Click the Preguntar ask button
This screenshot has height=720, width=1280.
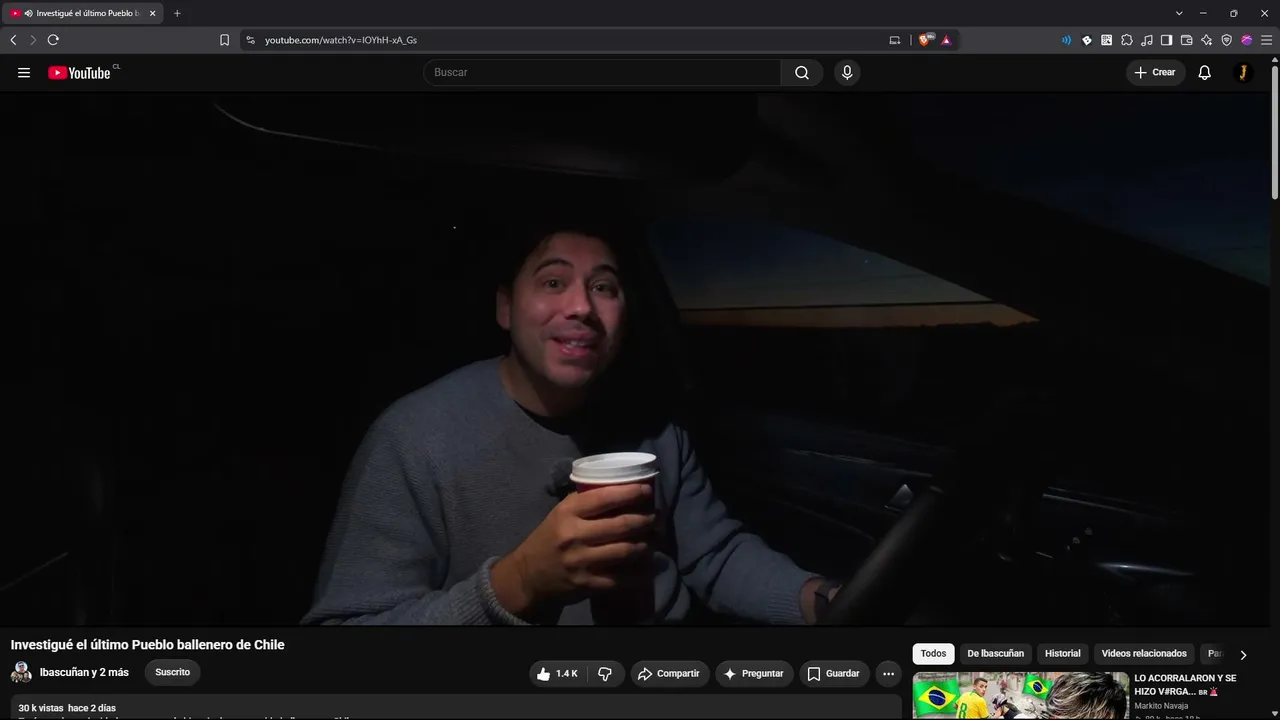click(754, 674)
